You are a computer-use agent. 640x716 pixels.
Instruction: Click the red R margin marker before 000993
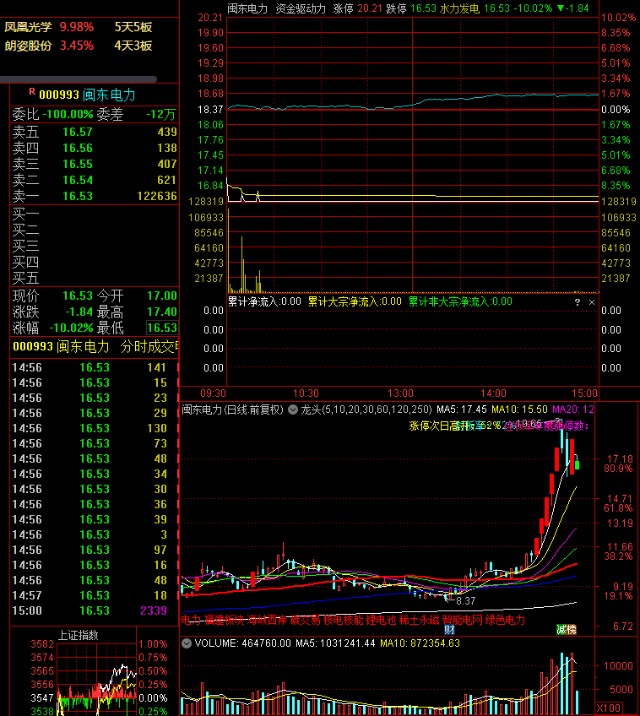(32, 91)
